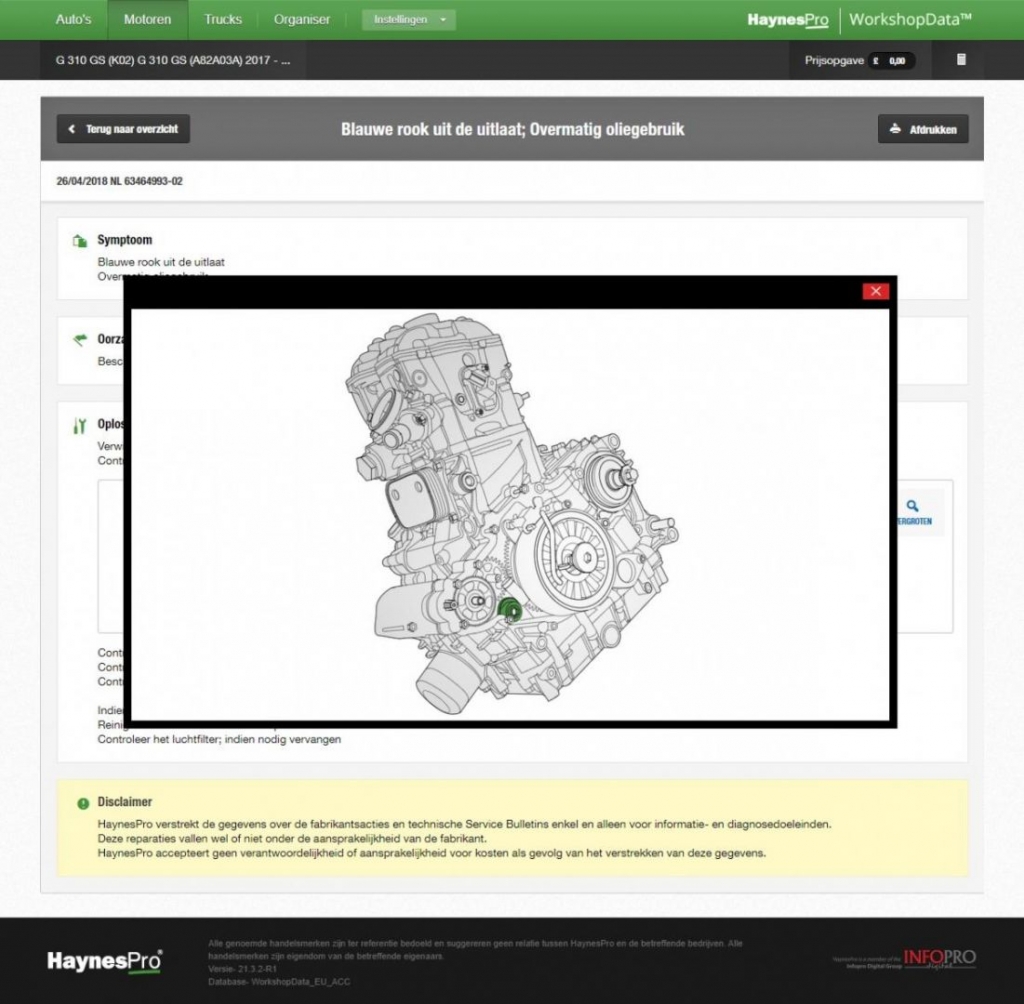Go to the Organiser tab

(302, 20)
